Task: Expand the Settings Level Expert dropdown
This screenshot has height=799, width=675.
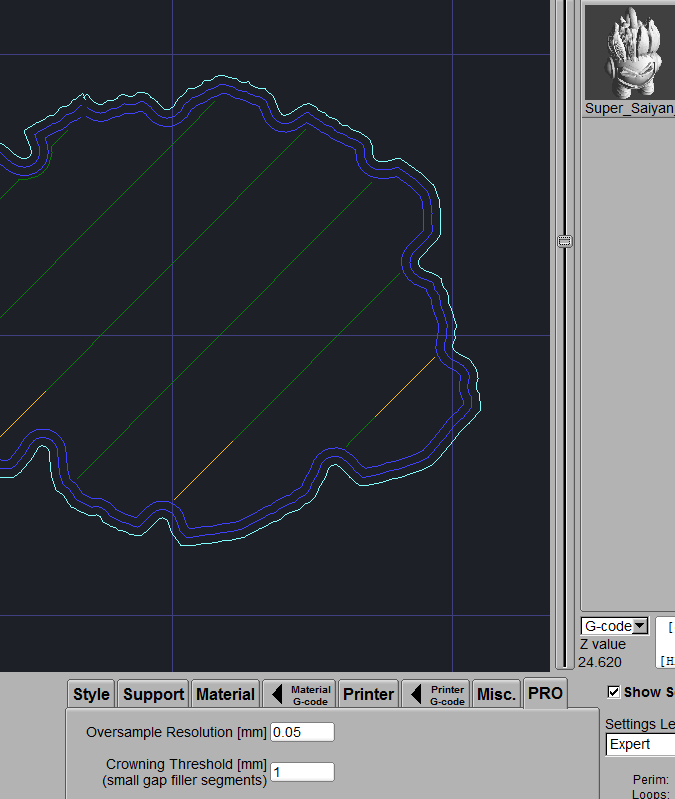Action: pos(640,744)
